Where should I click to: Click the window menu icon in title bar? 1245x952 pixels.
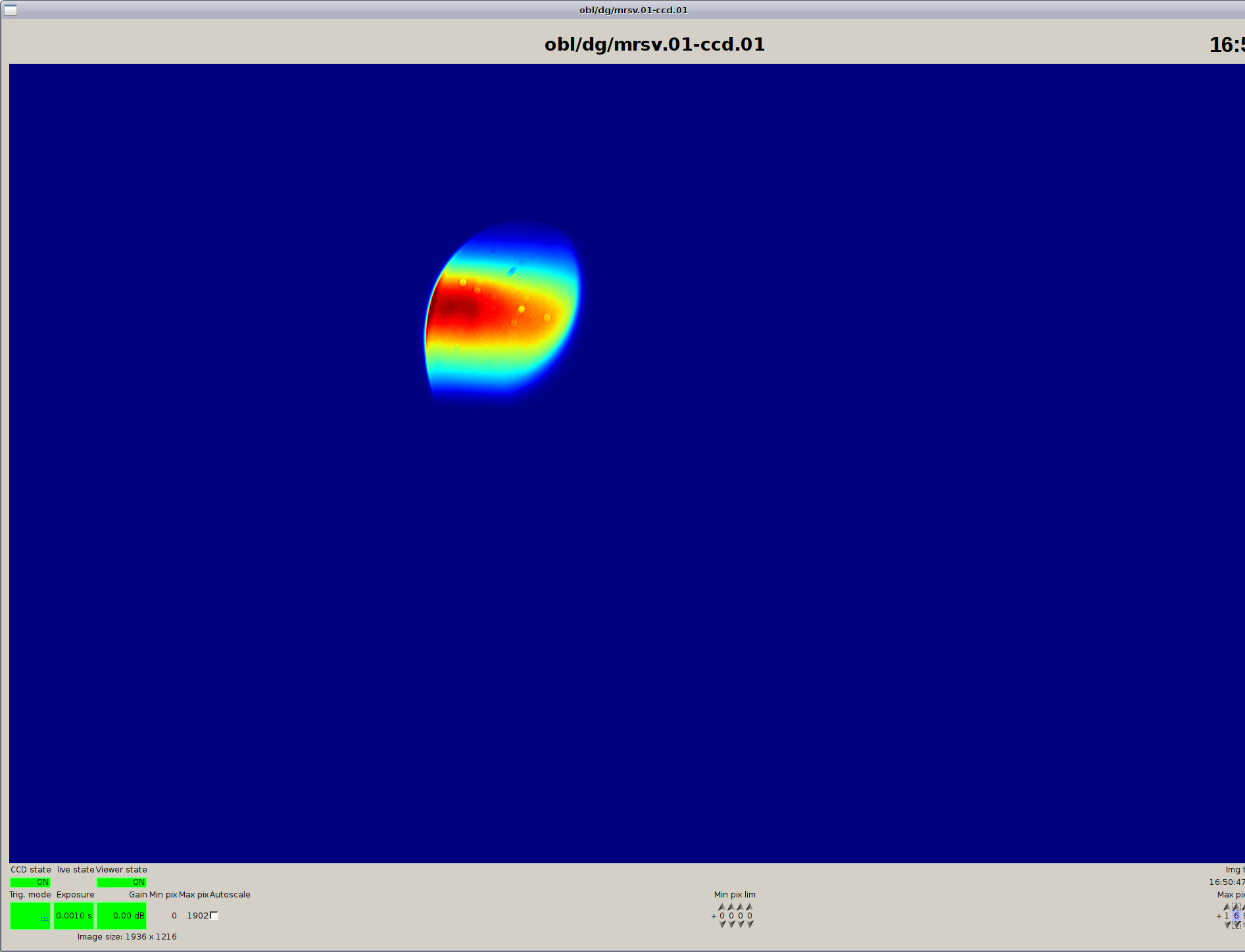point(11,10)
